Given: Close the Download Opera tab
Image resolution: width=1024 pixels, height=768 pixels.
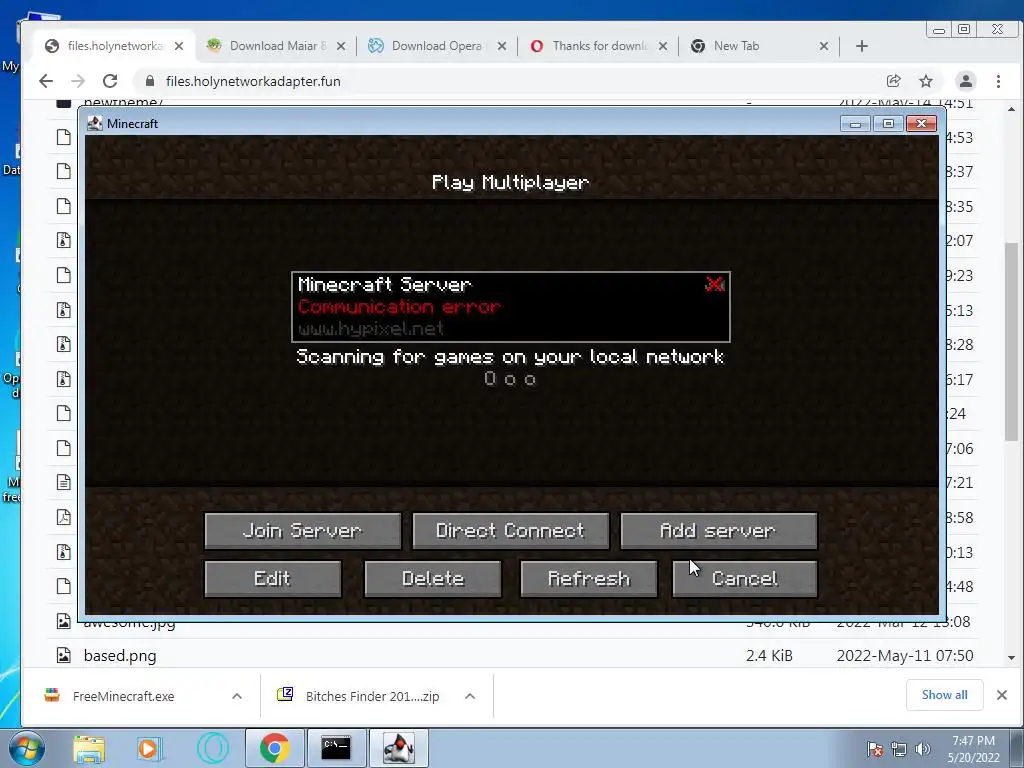Looking at the screenshot, I should [502, 46].
